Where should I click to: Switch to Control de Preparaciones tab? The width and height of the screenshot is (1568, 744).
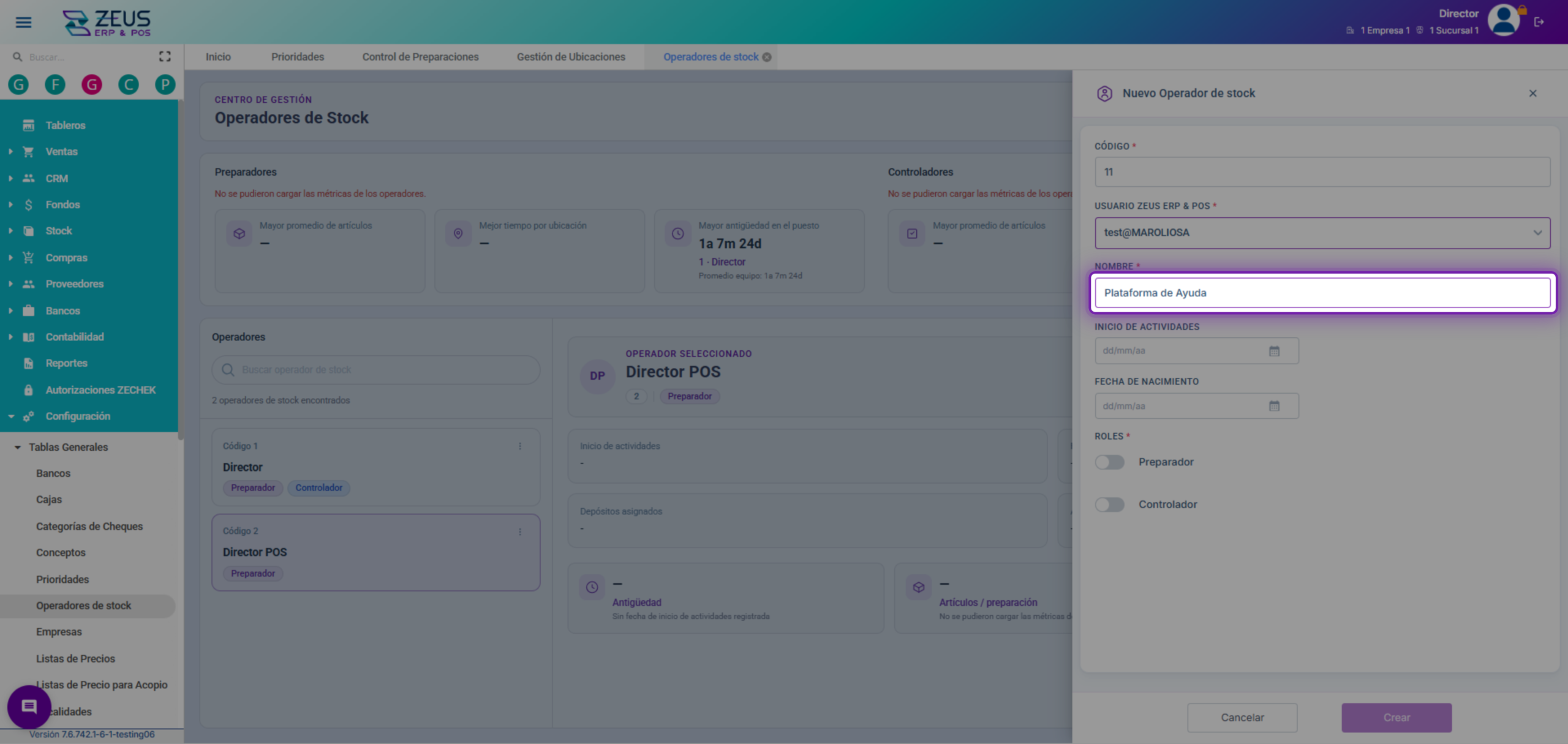click(420, 57)
